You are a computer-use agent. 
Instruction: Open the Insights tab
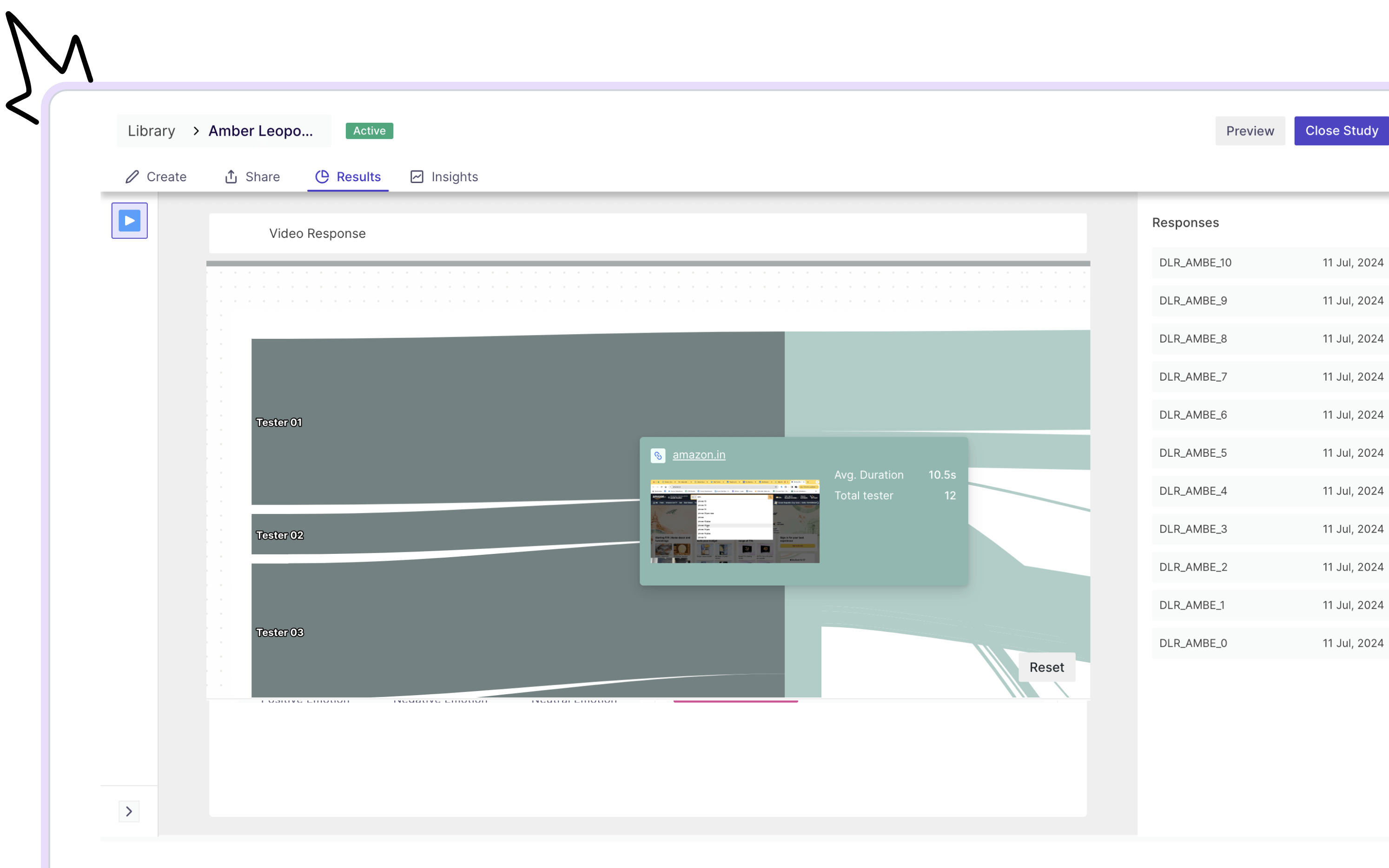click(x=444, y=177)
